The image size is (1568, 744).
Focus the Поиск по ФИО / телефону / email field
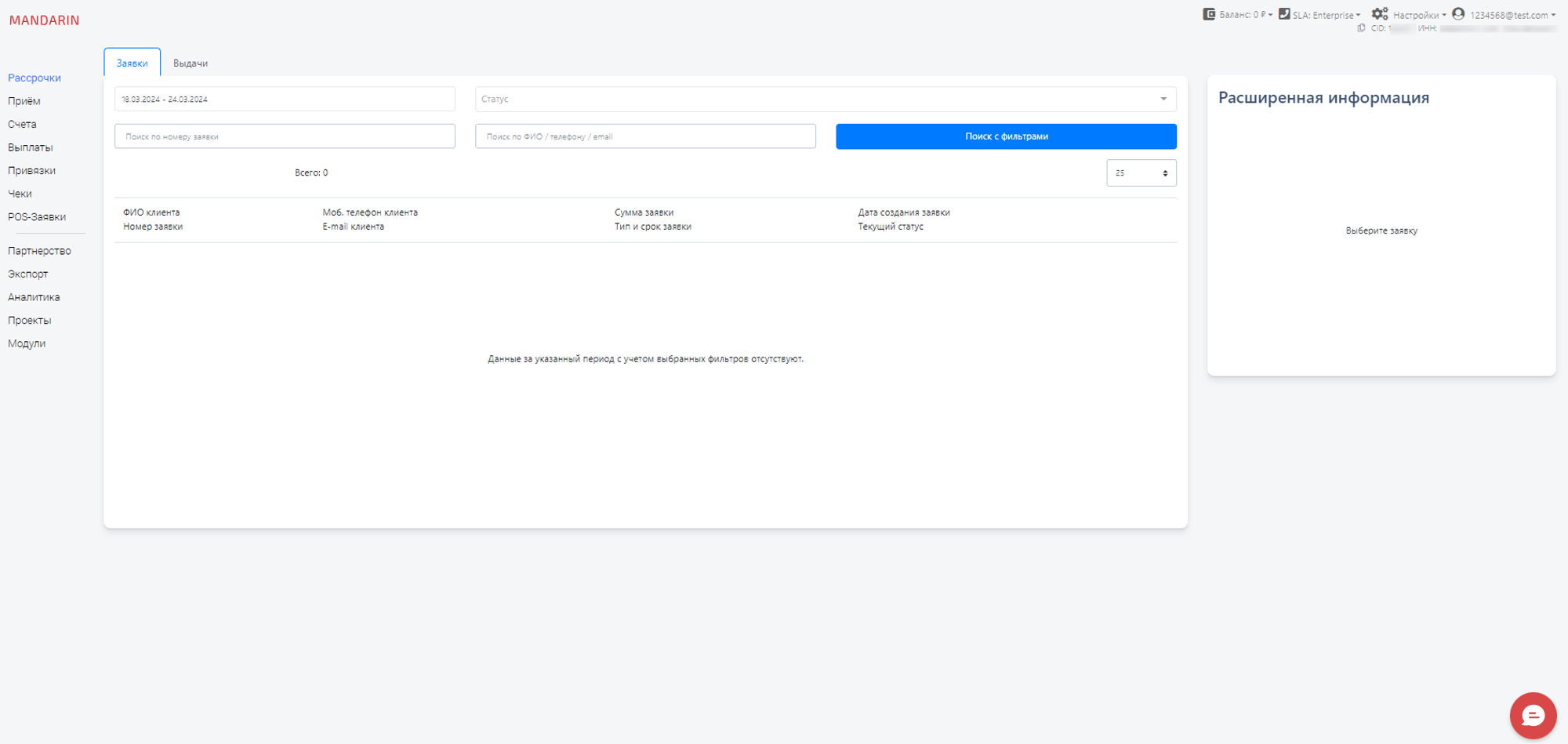click(x=645, y=136)
